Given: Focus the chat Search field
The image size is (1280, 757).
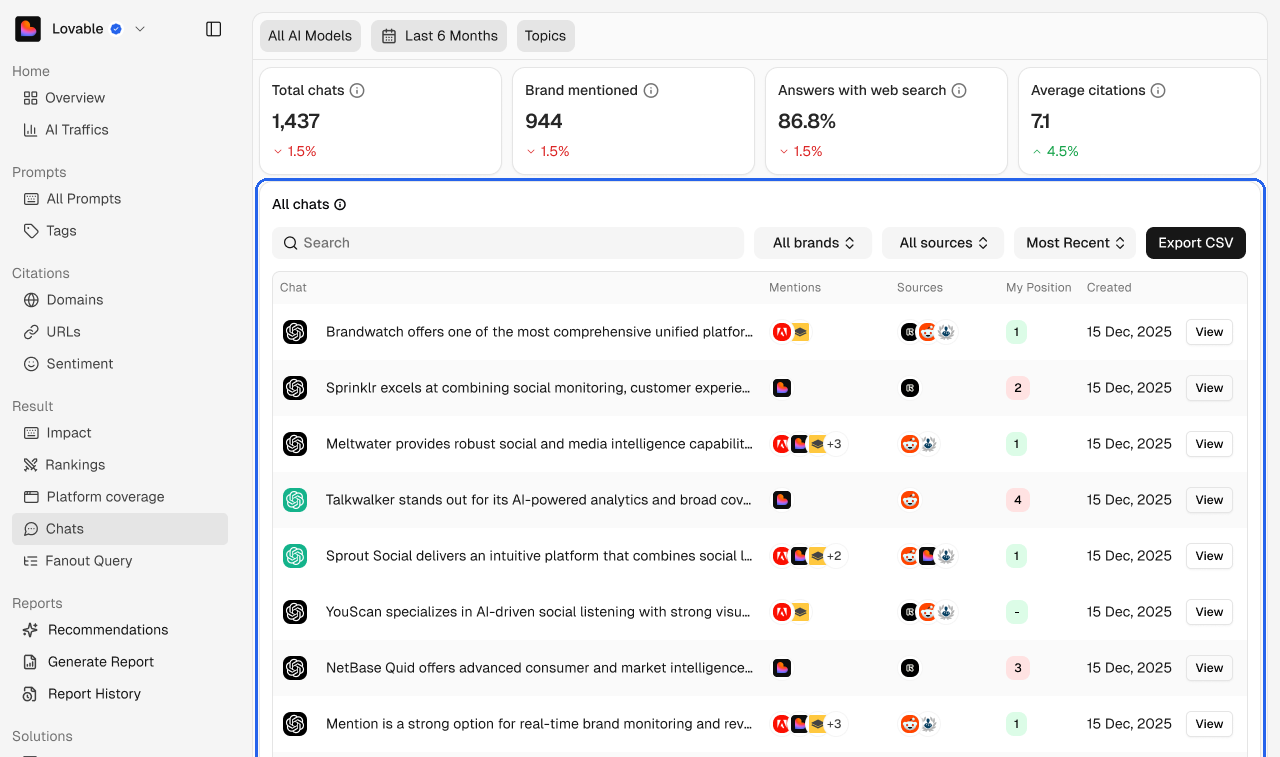Looking at the screenshot, I should 508,243.
